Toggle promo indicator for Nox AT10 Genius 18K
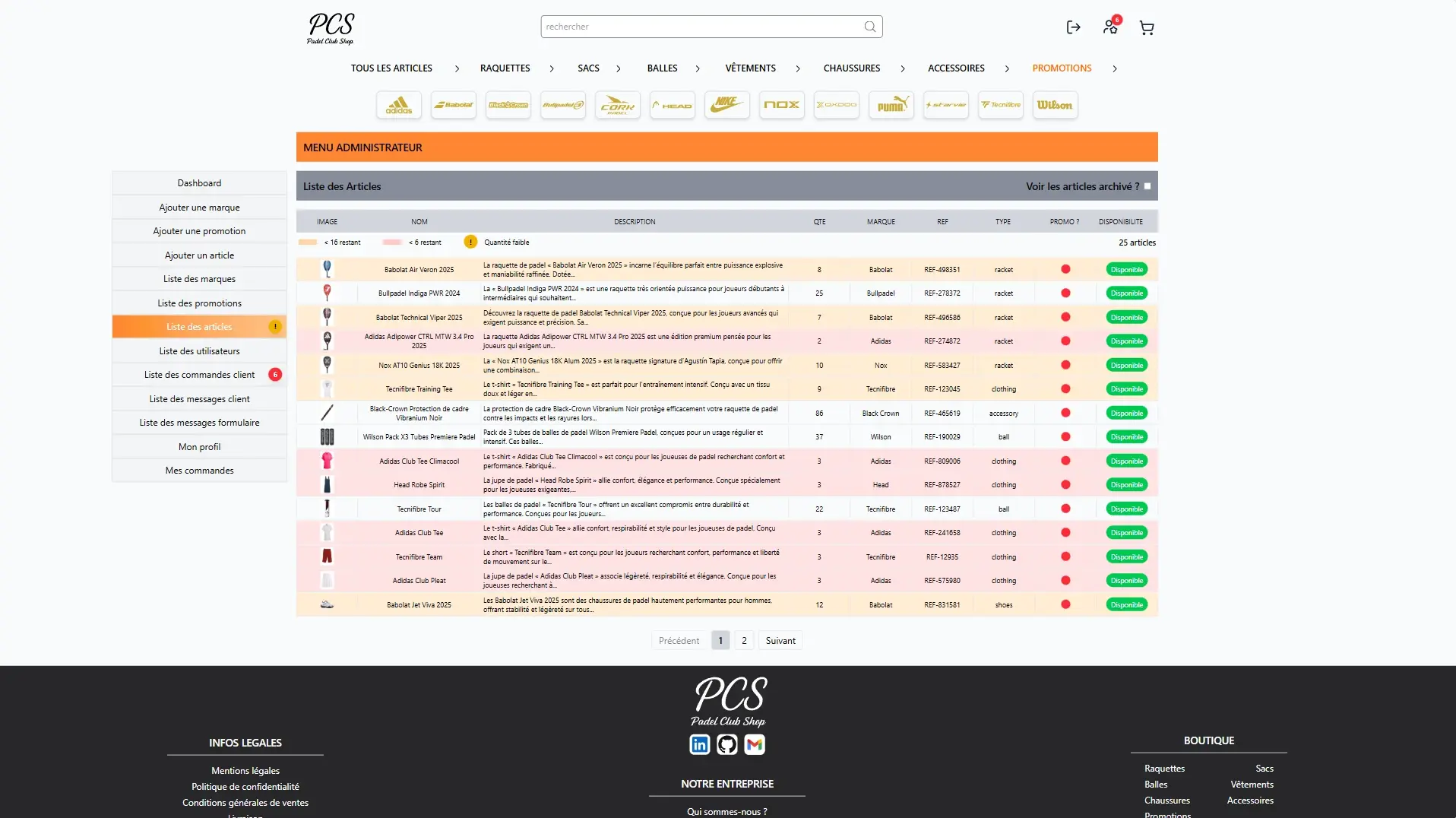1456x818 pixels. 1065,366
